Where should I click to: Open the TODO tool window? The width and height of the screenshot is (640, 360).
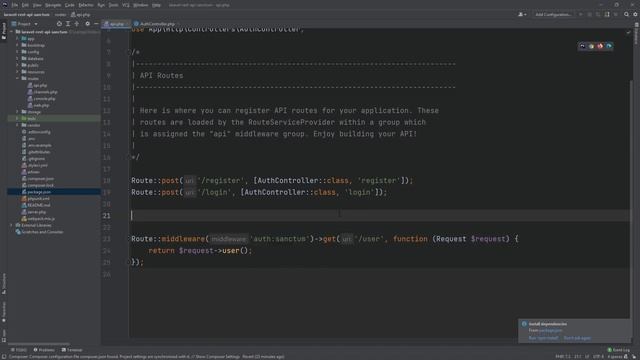pyautogui.click(x=19, y=350)
